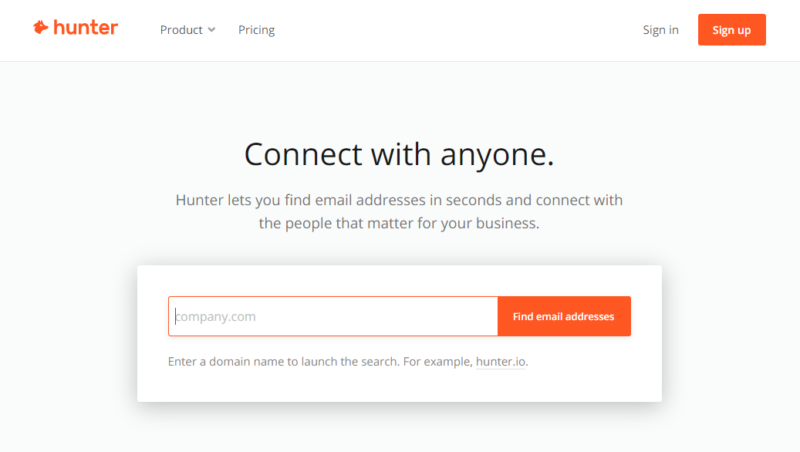Image resolution: width=800 pixels, height=452 pixels.
Task: Click the gray background below the search card
Action: coord(400,428)
